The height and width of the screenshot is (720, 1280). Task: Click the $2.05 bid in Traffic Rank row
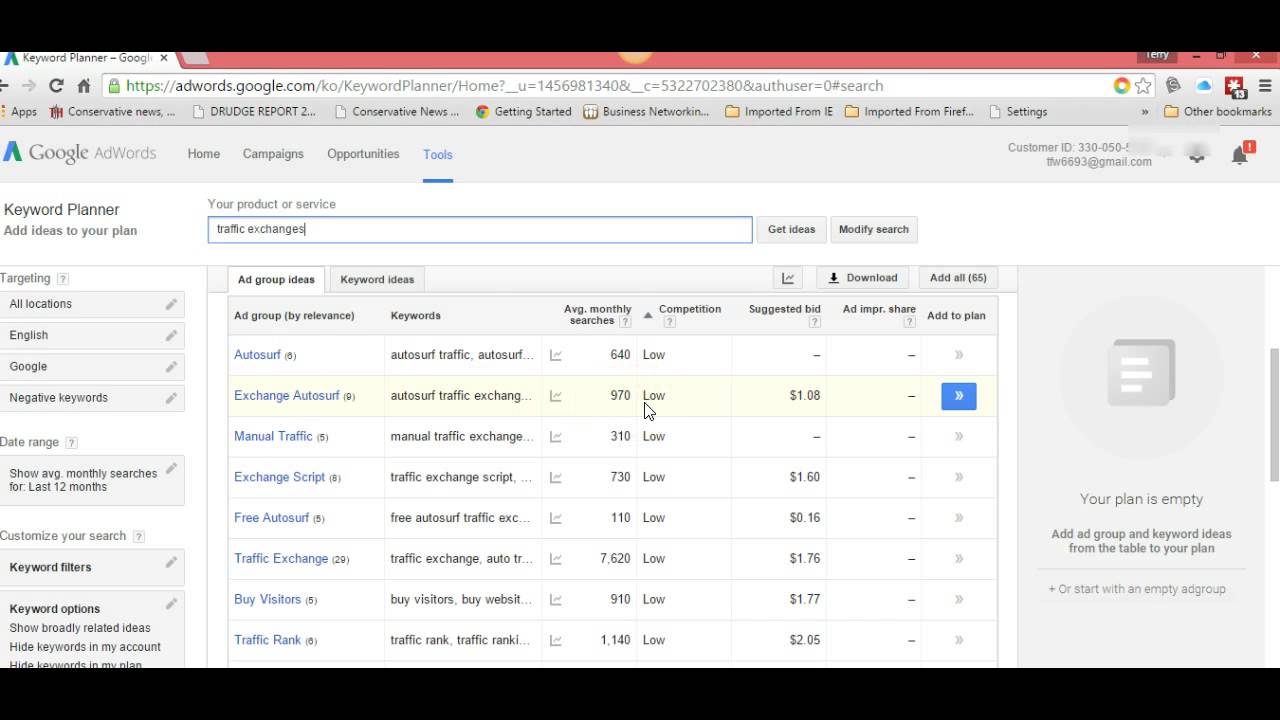[804, 640]
